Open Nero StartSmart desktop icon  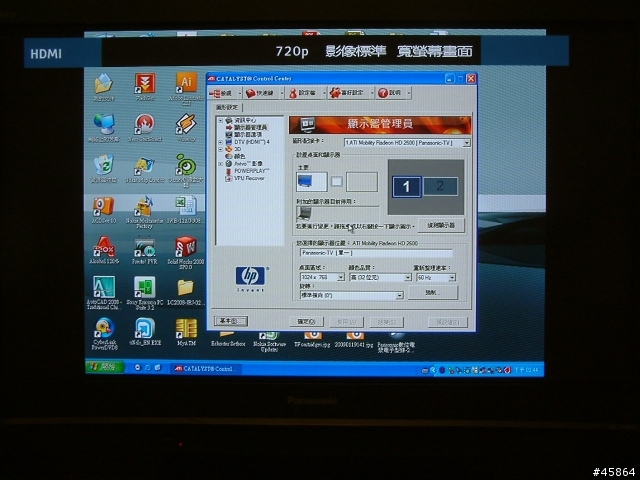pos(145,124)
